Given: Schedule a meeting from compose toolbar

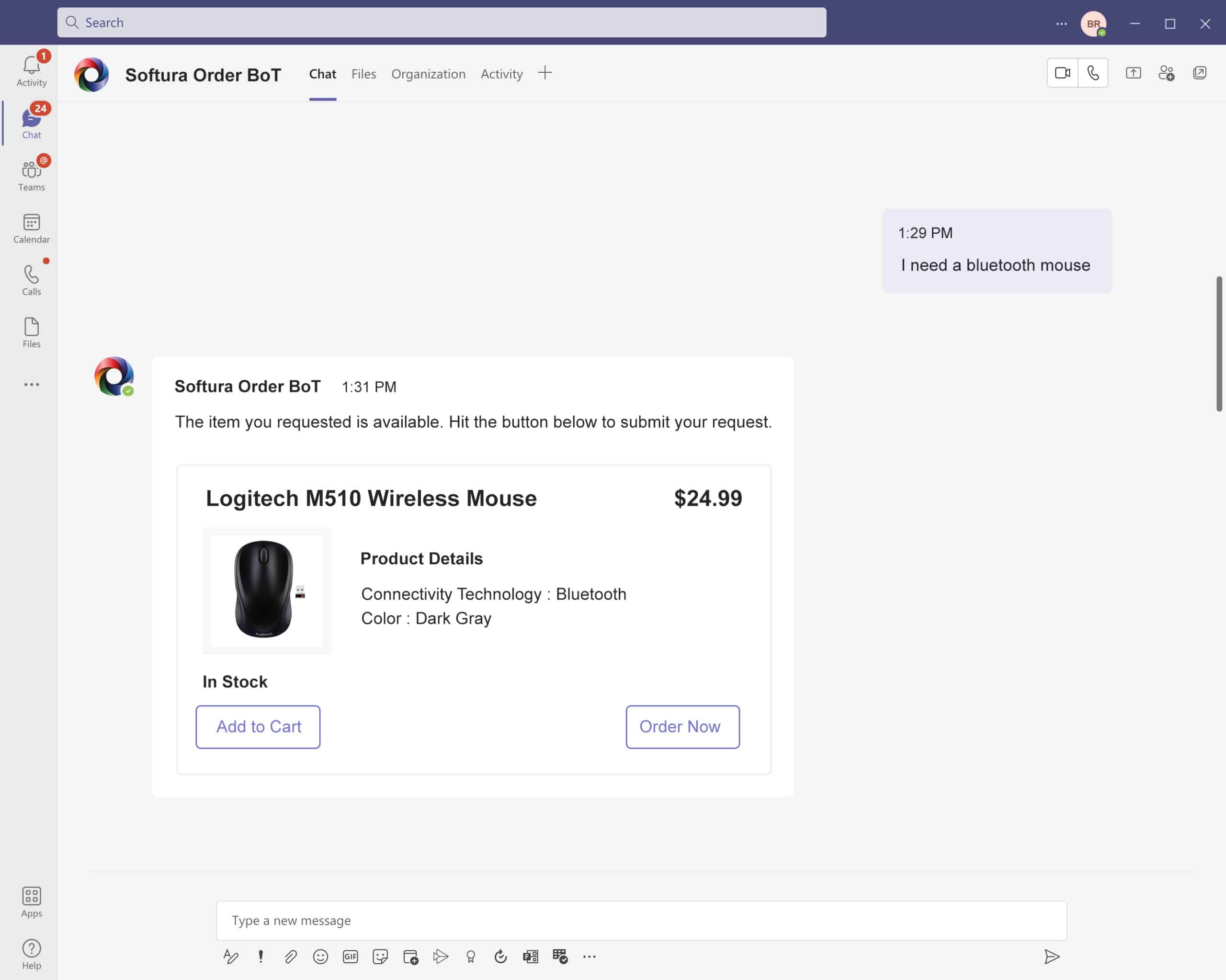Looking at the screenshot, I should pos(410,957).
